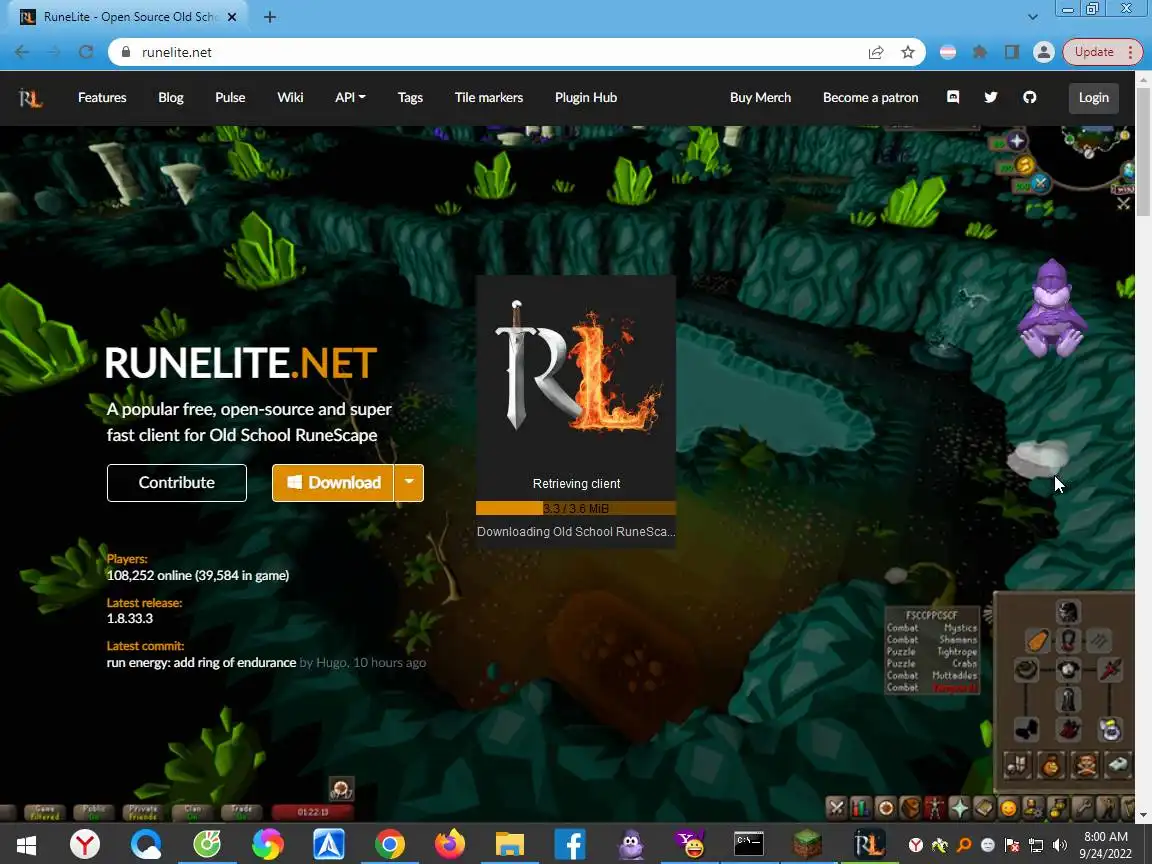Click the RuneLite launcher splash logo

click(576, 366)
